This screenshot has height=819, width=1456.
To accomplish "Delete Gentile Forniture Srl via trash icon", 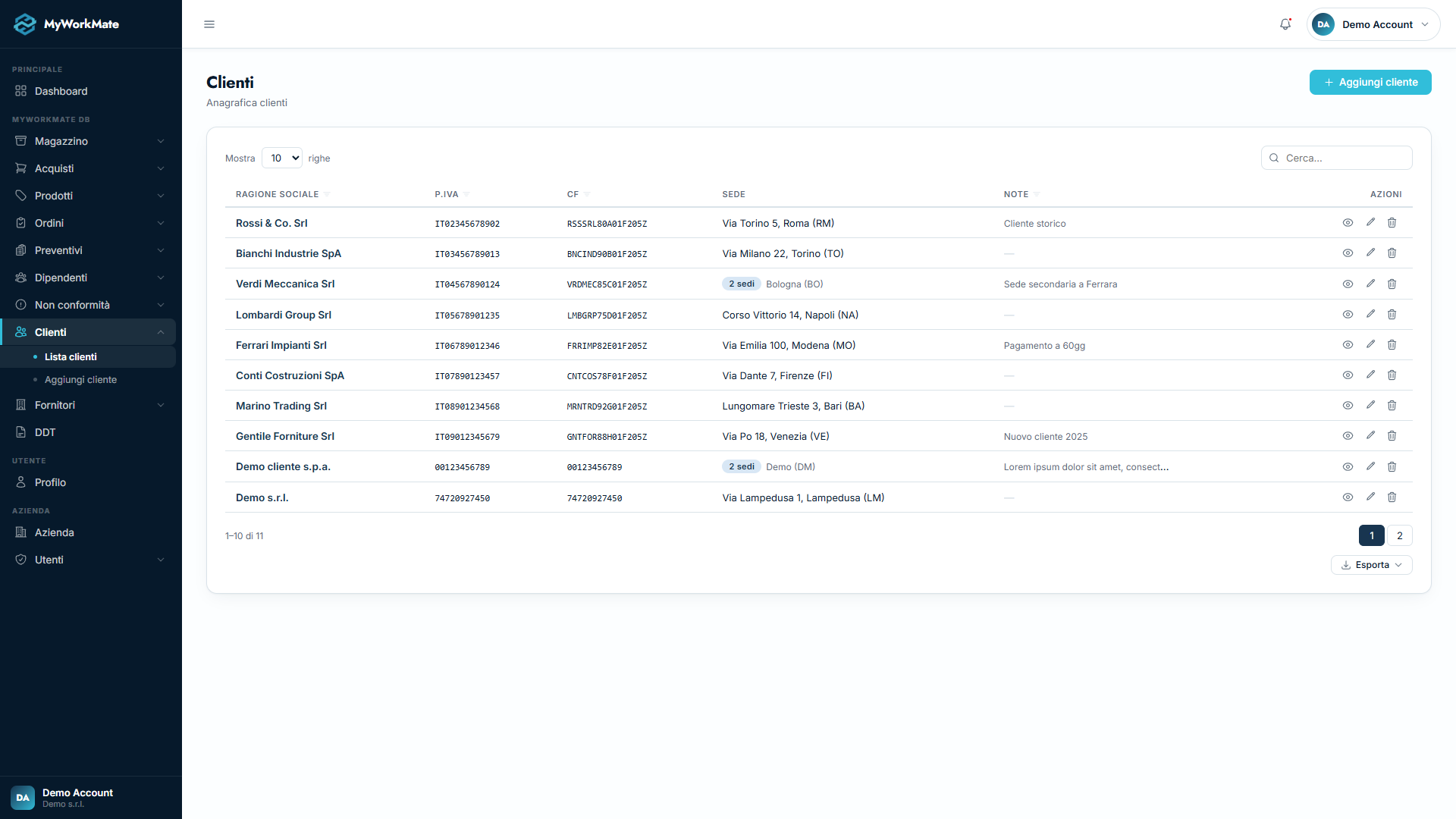I will point(1392,436).
